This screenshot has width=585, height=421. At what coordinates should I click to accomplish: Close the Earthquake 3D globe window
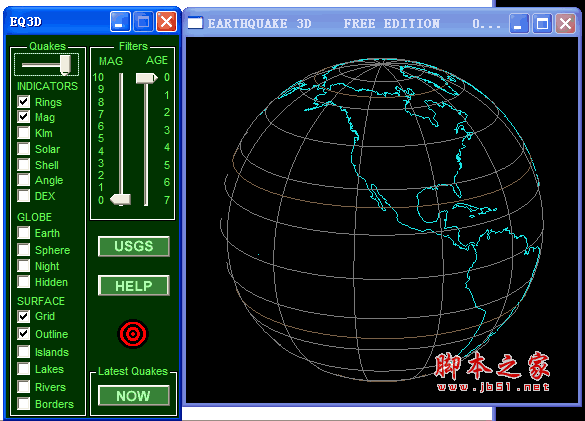point(565,24)
